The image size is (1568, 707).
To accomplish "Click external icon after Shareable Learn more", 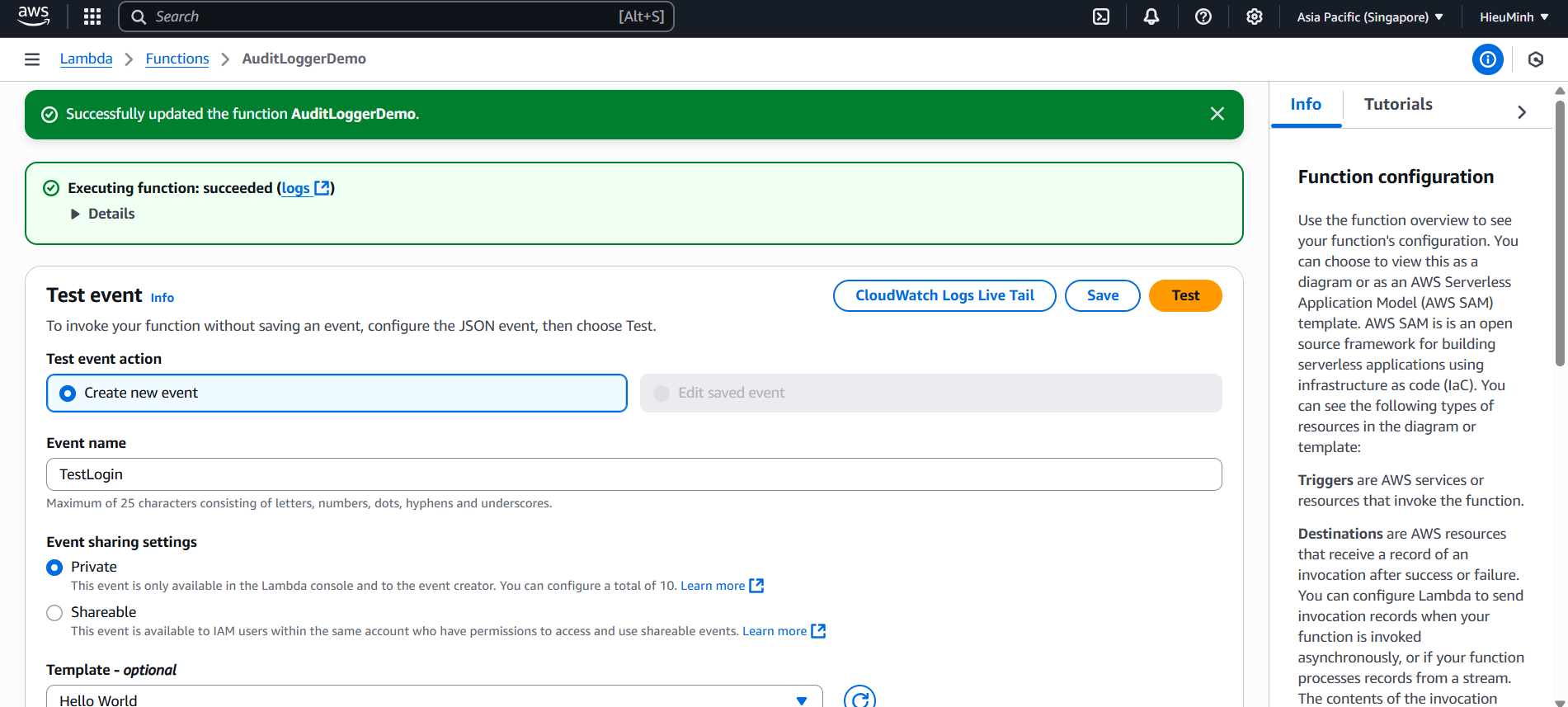I will point(818,631).
